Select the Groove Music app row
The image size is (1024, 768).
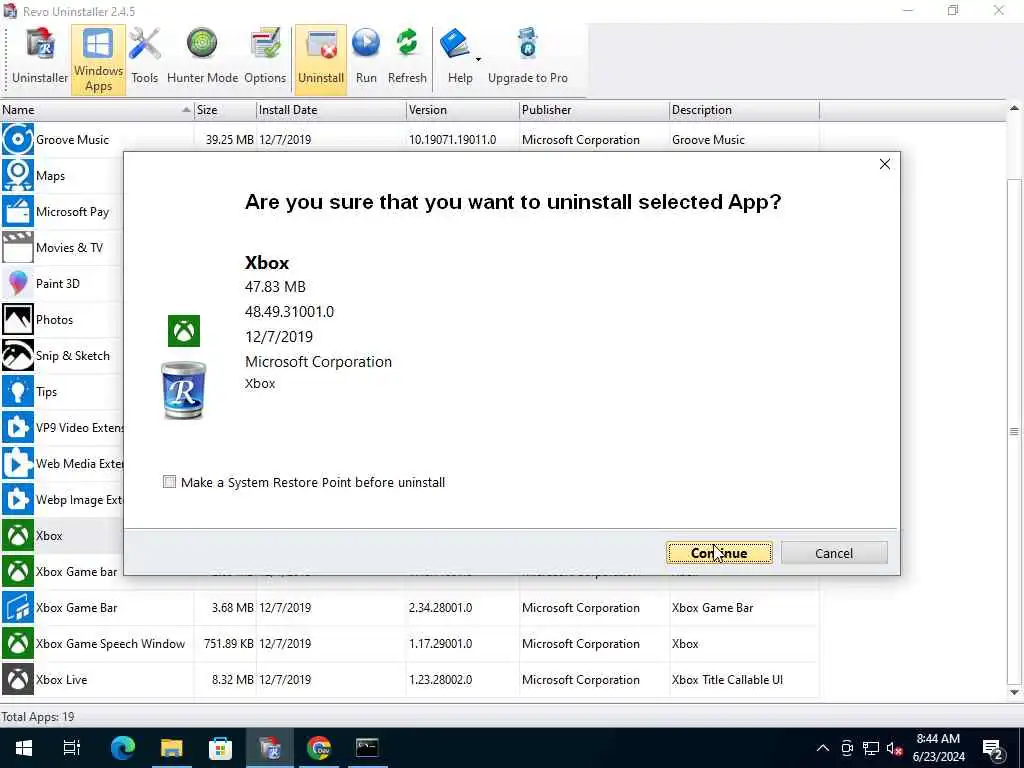409,139
